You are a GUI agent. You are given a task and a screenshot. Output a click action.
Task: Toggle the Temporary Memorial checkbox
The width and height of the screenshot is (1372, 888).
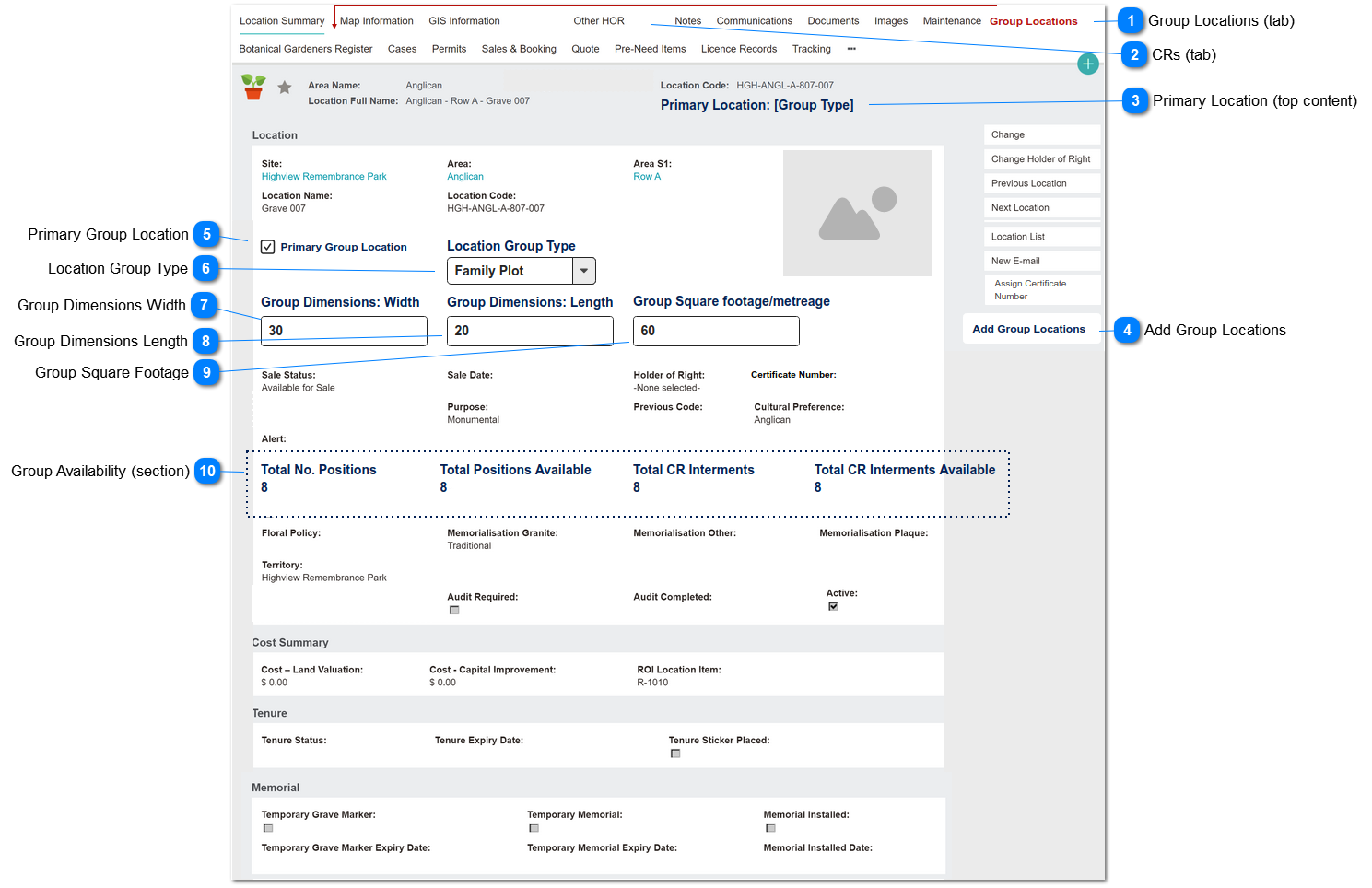click(x=534, y=828)
